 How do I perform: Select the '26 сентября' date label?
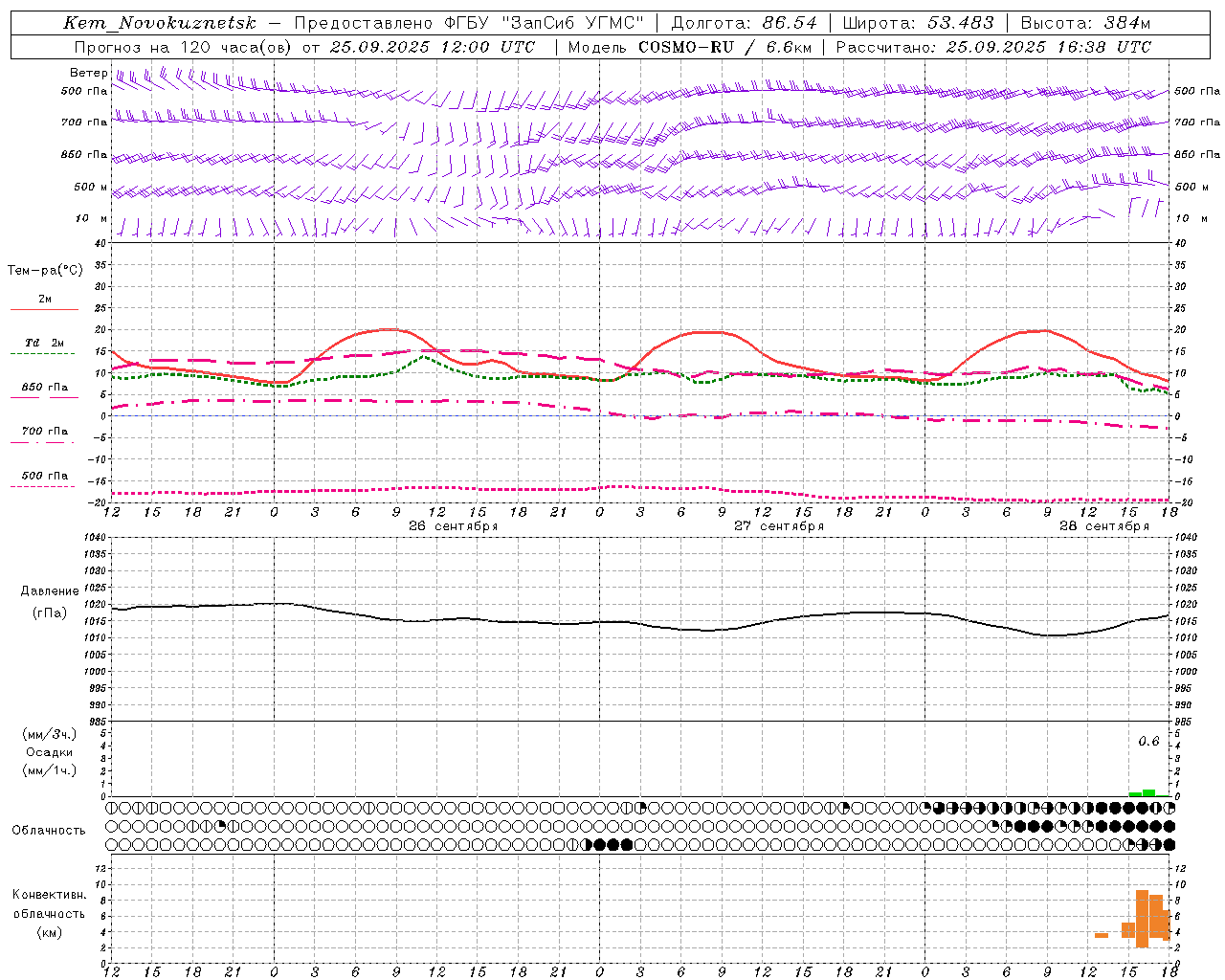point(453,526)
